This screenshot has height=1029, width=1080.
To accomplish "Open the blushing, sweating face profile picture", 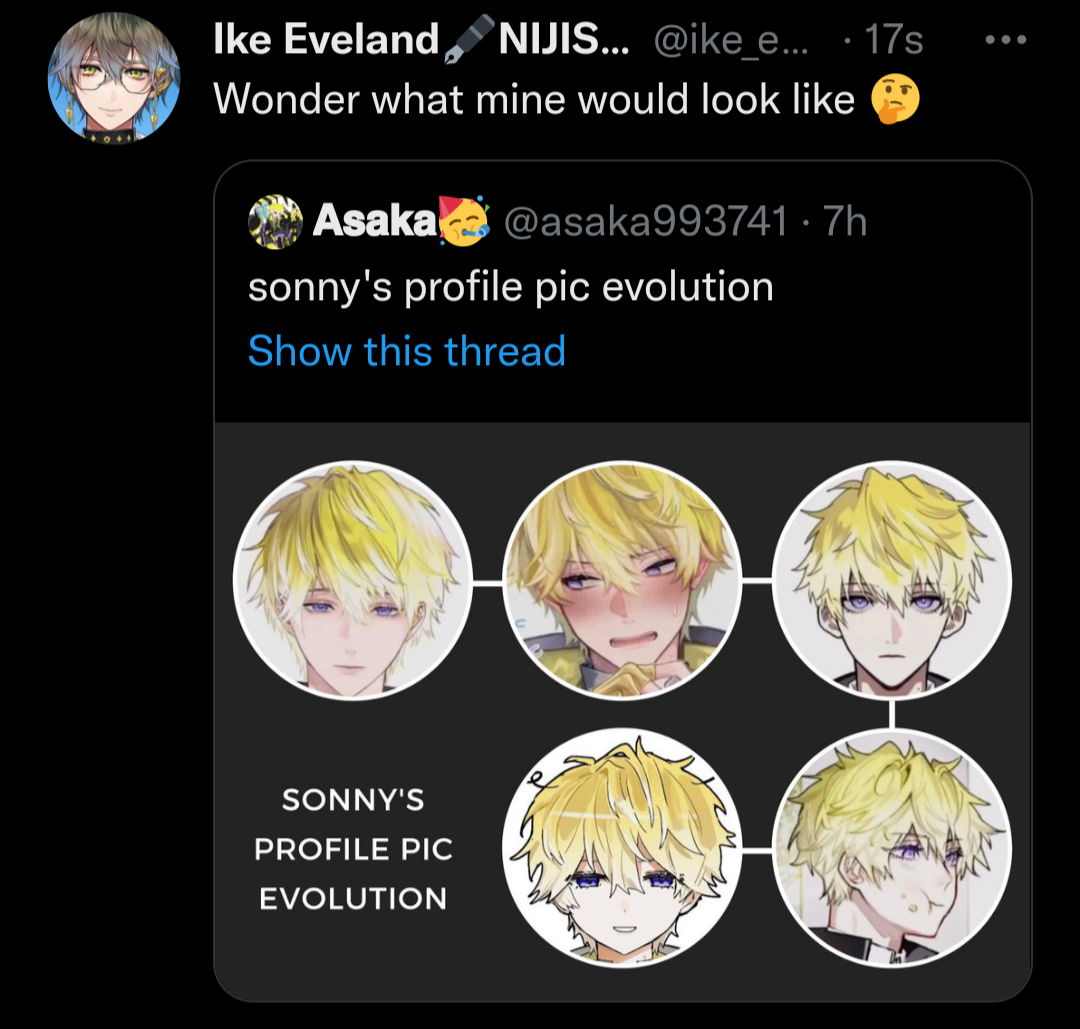I will pos(622,581).
